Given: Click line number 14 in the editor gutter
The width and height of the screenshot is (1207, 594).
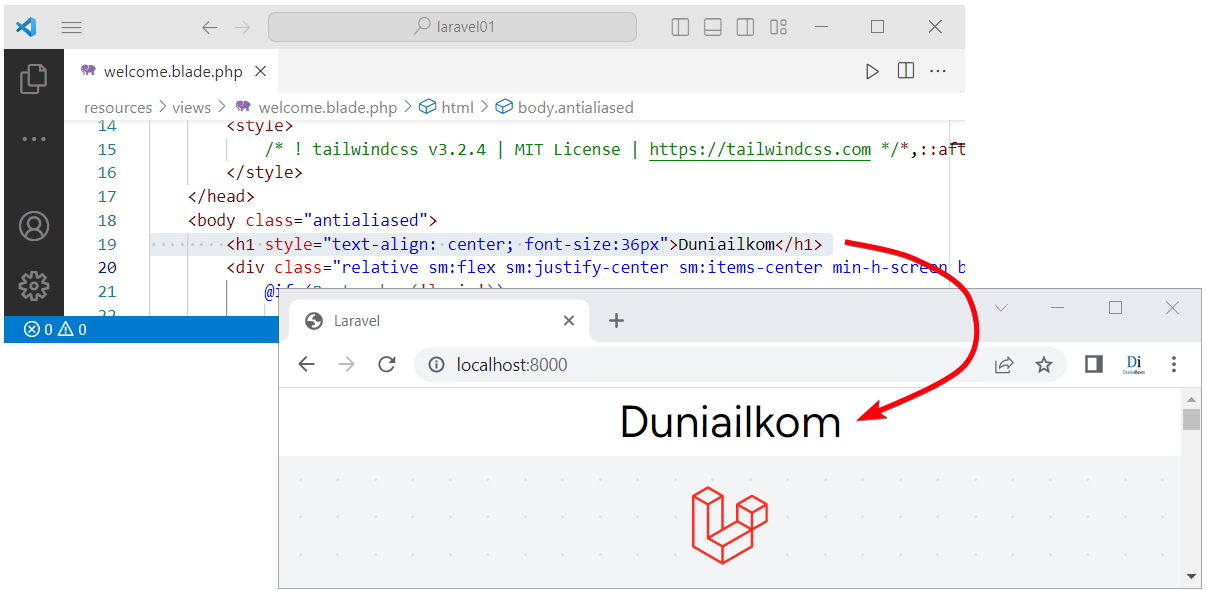Looking at the screenshot, I should click(x=106, y=125).
